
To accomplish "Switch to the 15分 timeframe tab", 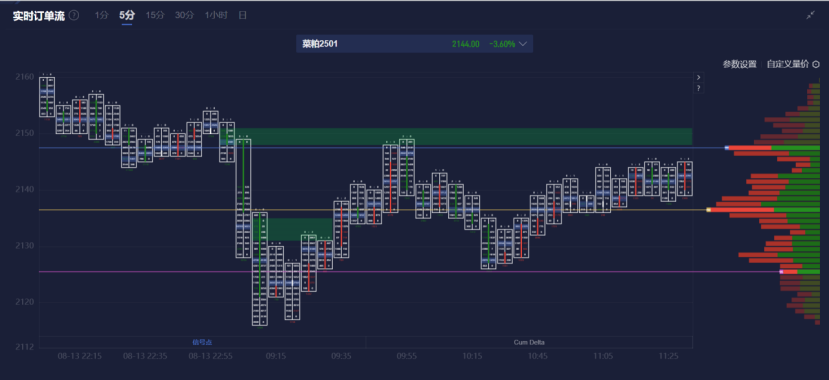I will (x=155, y=15).
